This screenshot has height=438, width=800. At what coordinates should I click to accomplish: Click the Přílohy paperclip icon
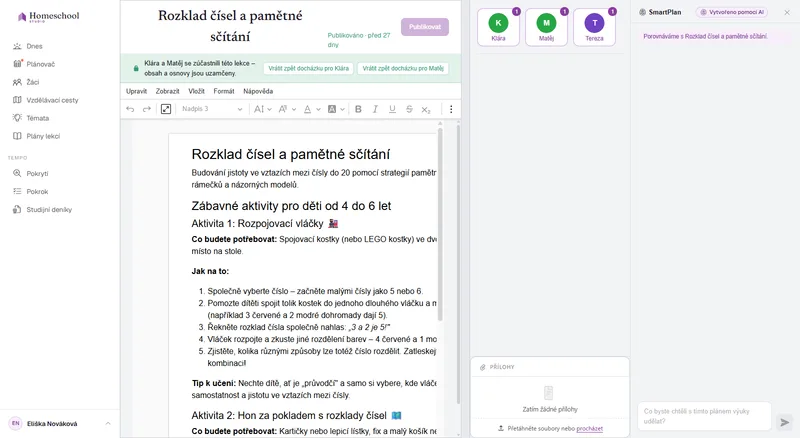(x=483, y=367)
